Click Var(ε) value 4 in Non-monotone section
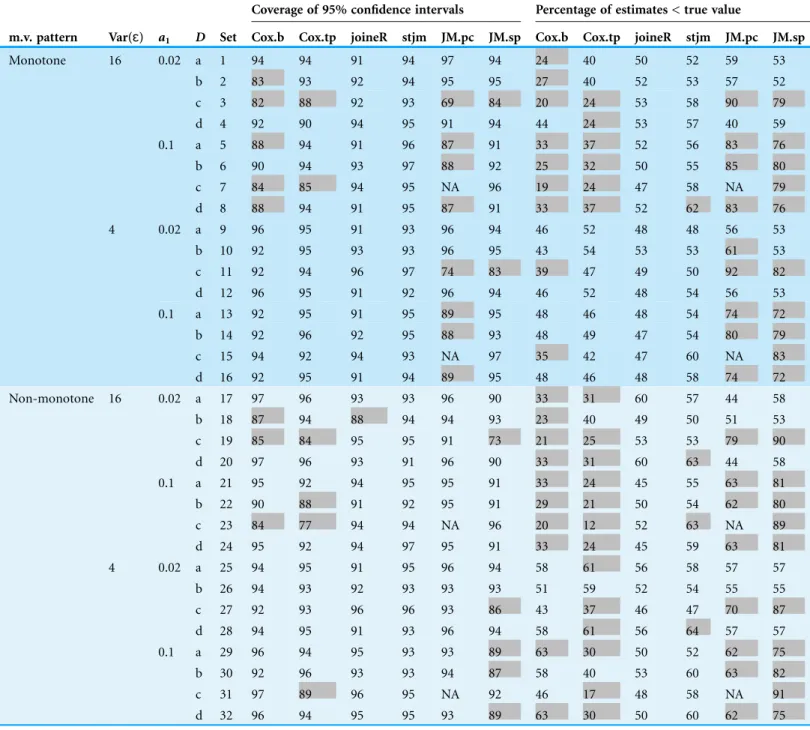 (x=112, y=568)
